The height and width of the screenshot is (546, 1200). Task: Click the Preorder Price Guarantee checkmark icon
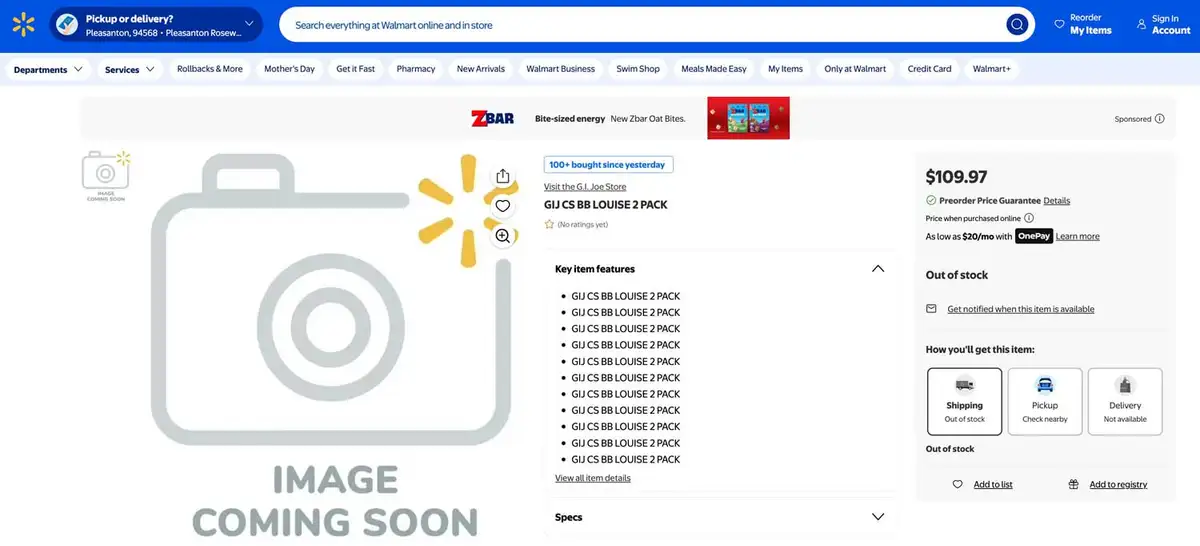click(931, 201)
